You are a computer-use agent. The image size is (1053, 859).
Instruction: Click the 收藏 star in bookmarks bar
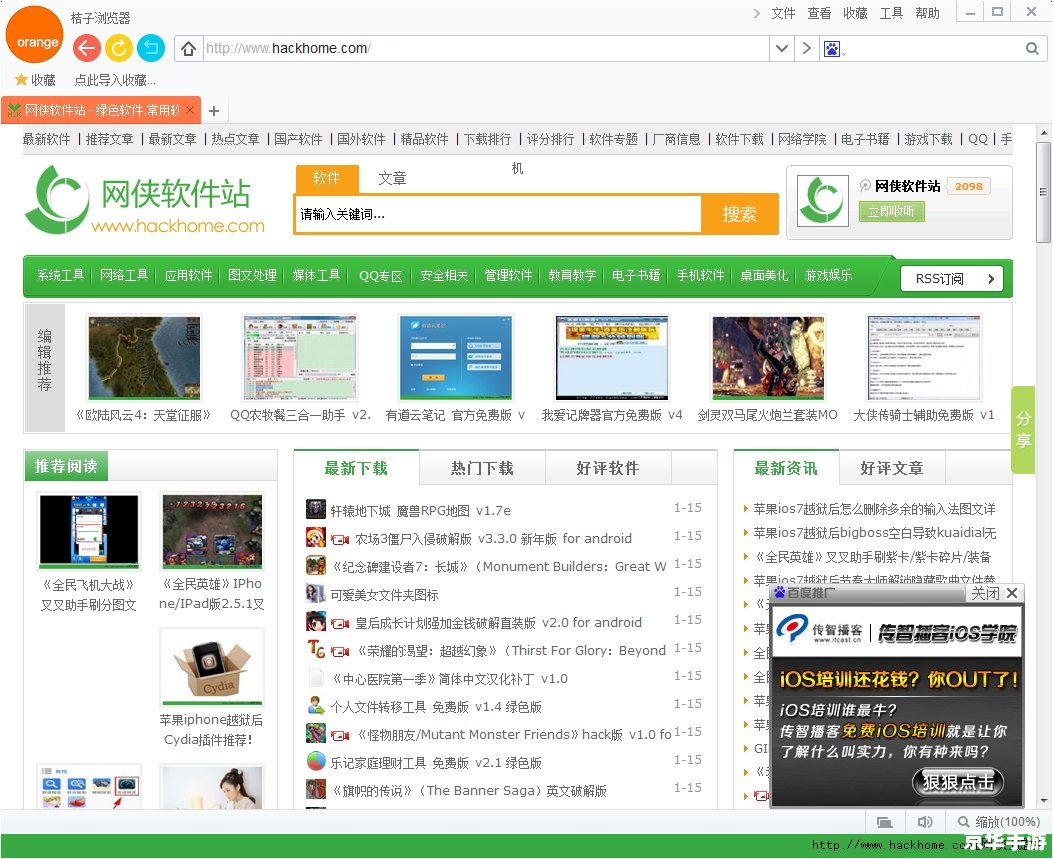click(21, 80)
